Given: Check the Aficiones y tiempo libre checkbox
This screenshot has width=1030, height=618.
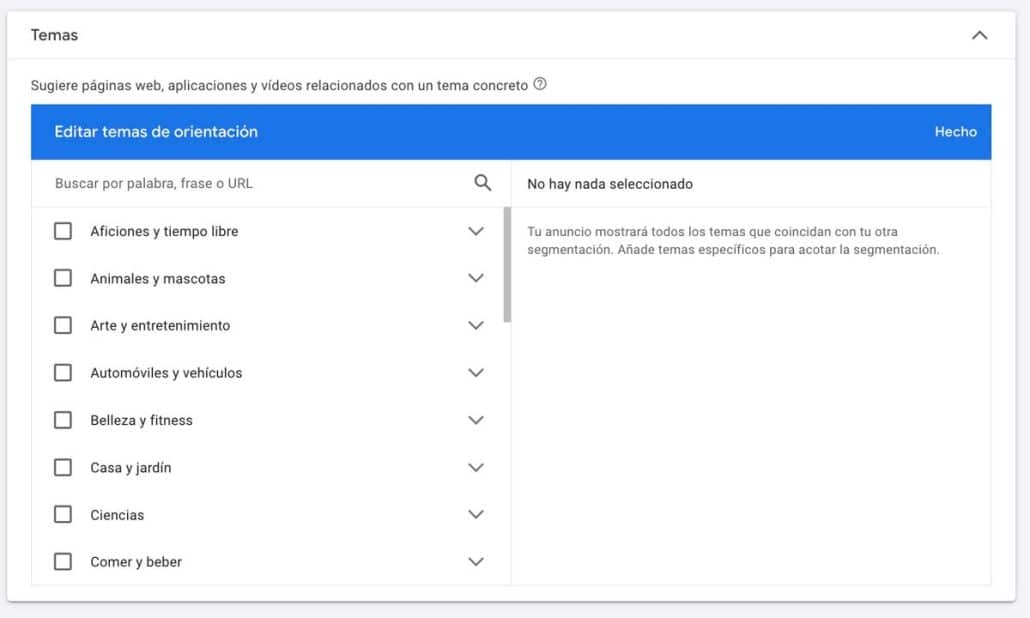Looking at the screenshot, I should [x=63, y=231].
